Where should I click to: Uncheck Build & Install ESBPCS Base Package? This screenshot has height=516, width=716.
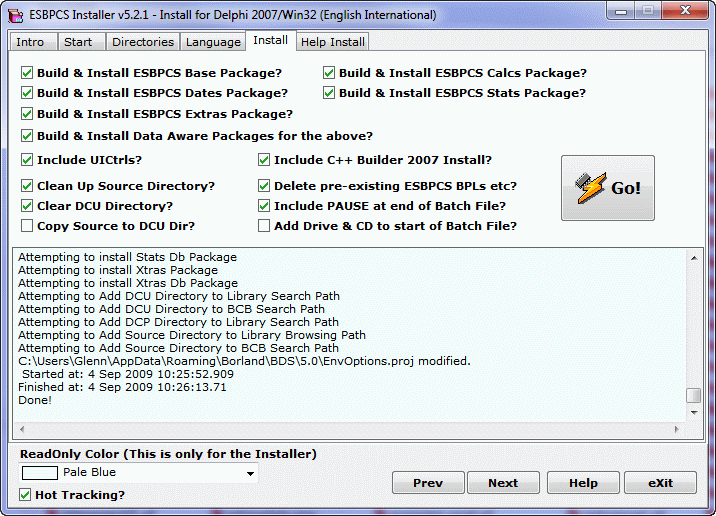point(27,73)
